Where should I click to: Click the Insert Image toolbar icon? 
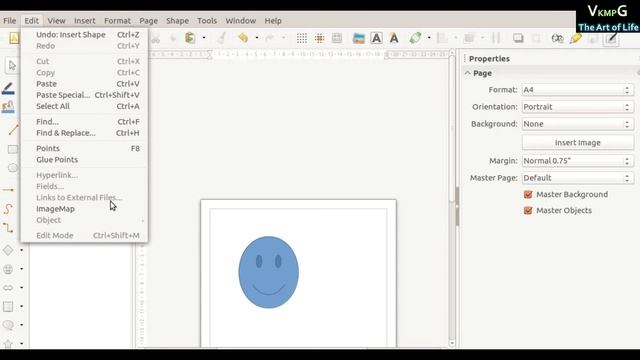(358, 38)
